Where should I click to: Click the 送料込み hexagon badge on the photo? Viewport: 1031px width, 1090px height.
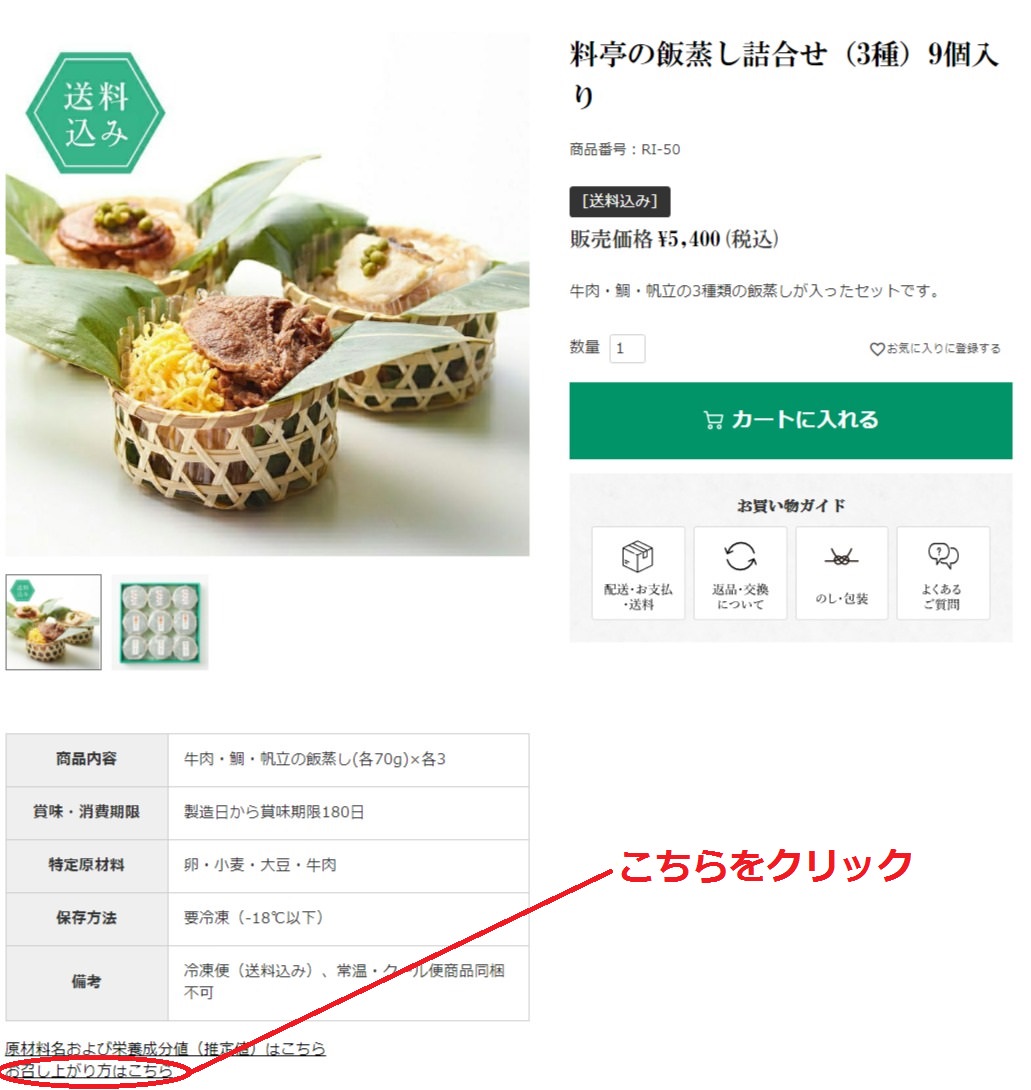point(96,113)
